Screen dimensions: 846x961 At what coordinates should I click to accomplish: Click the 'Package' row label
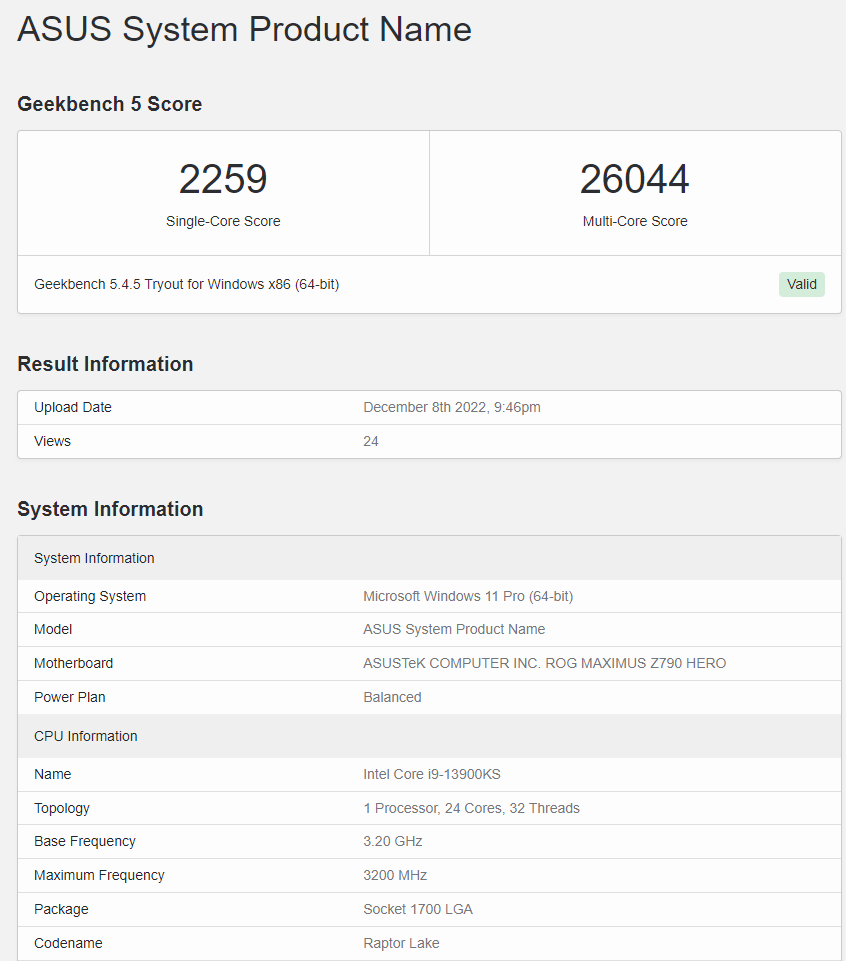point(61,910)
